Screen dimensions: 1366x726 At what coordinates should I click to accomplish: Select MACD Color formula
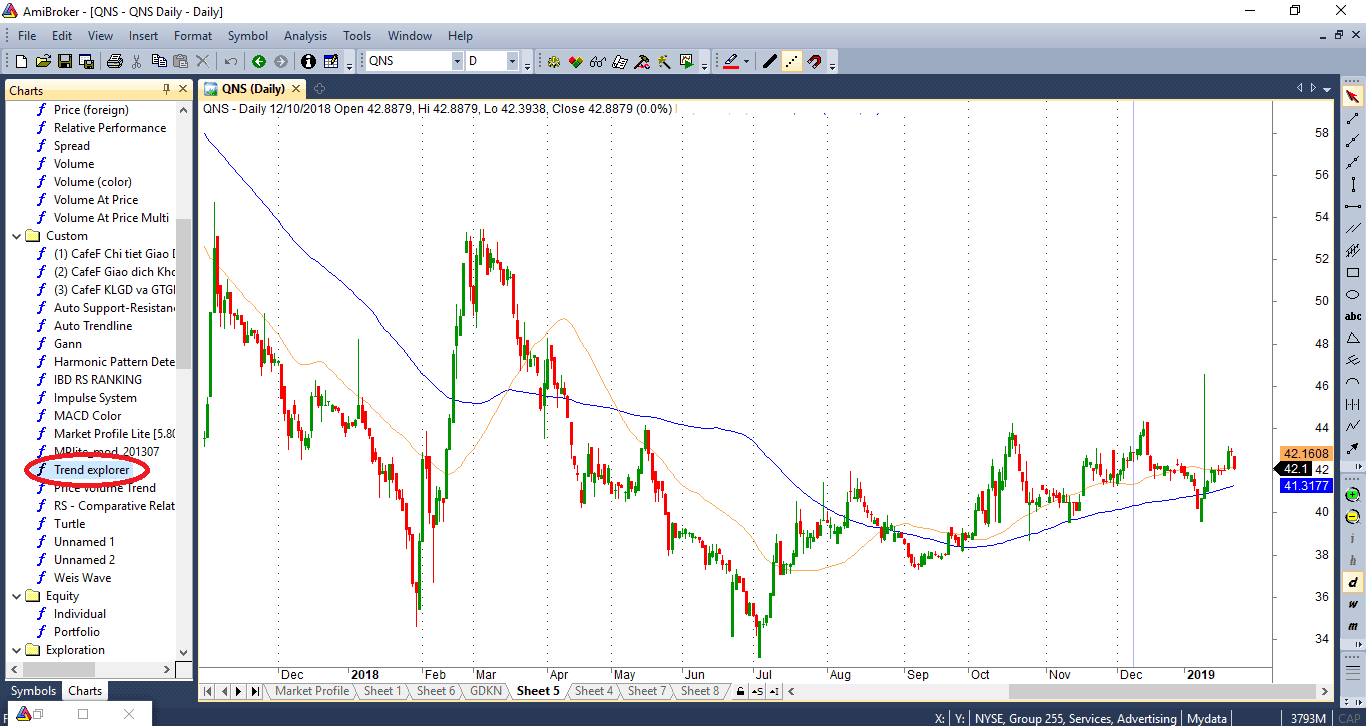tap(87, 416)
